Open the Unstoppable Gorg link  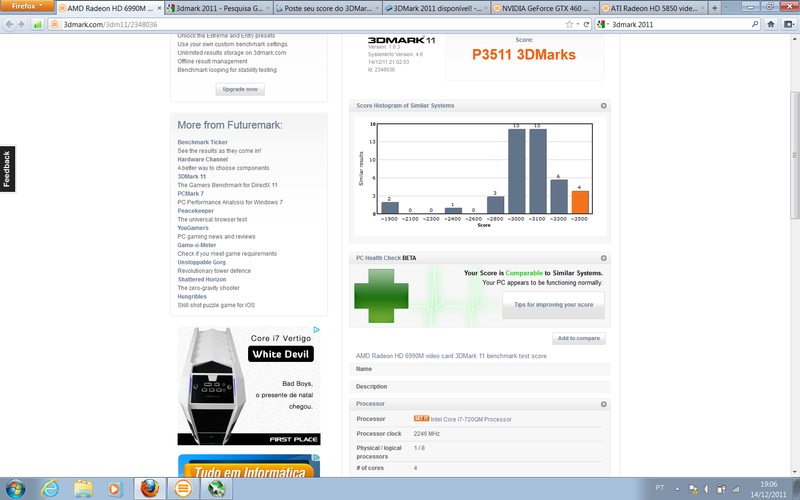202,262
